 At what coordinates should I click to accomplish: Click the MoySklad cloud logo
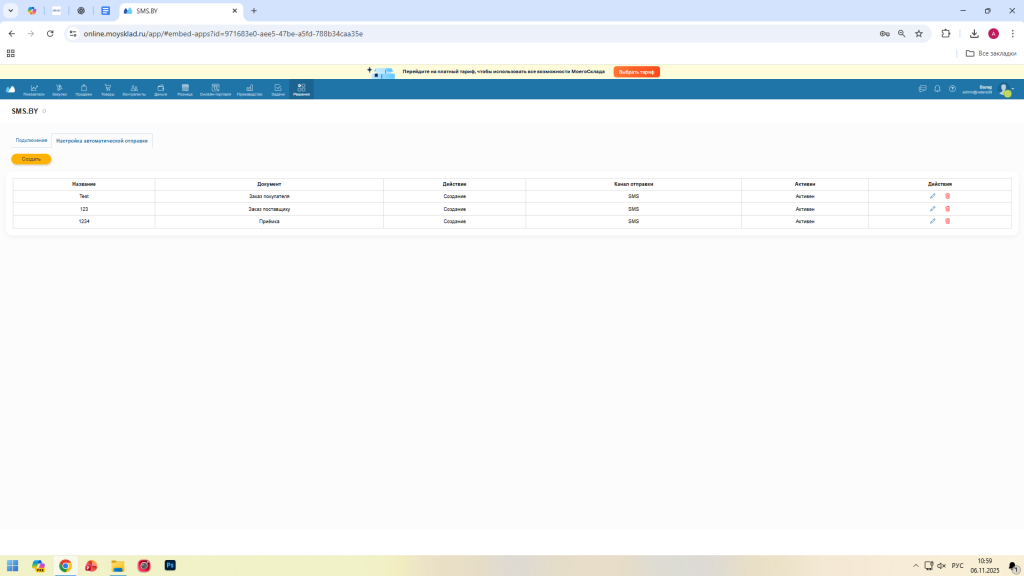point(11,90)
